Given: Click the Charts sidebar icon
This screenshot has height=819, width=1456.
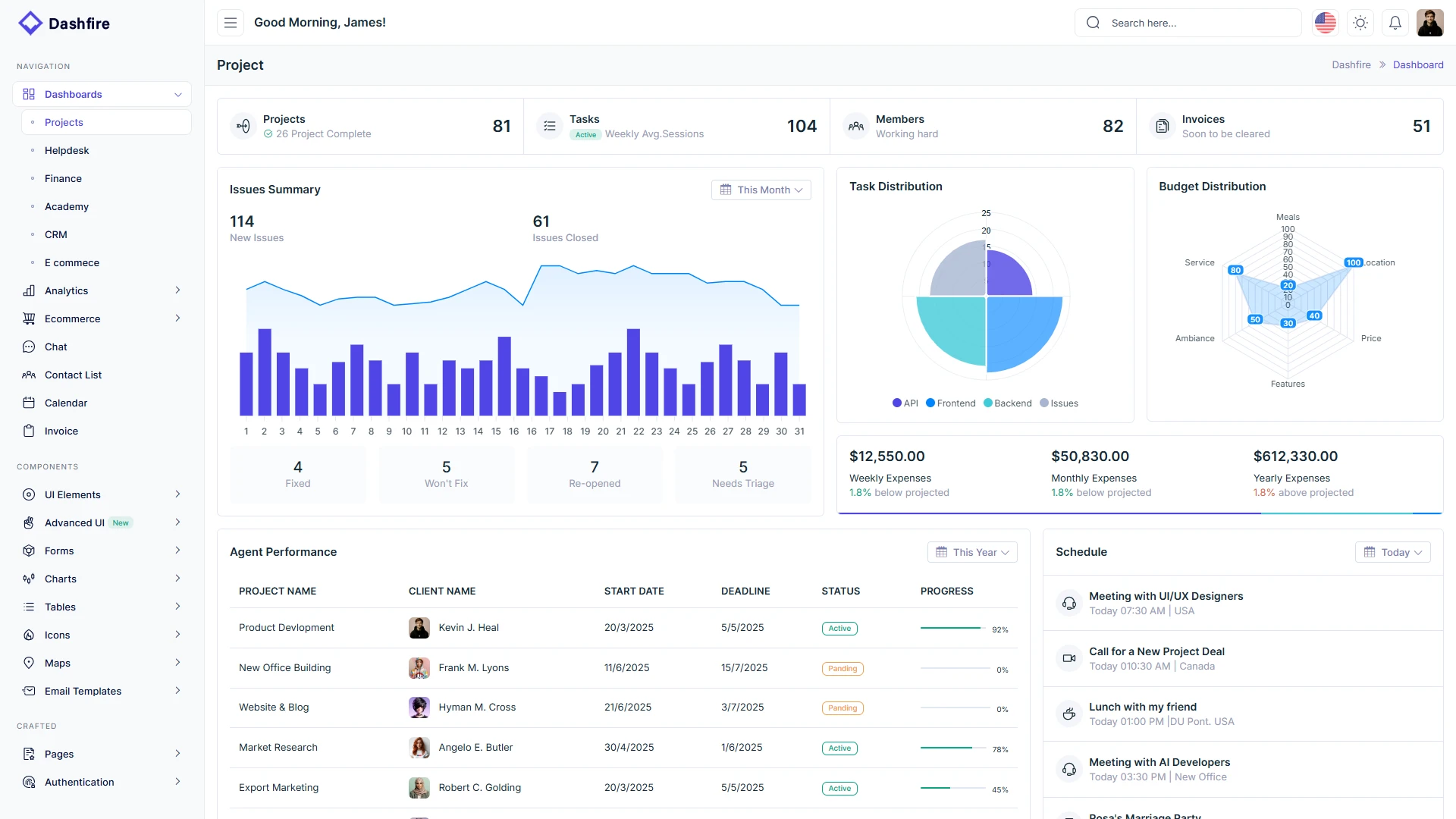Looking at the screenshot, I should click(29, 579).
